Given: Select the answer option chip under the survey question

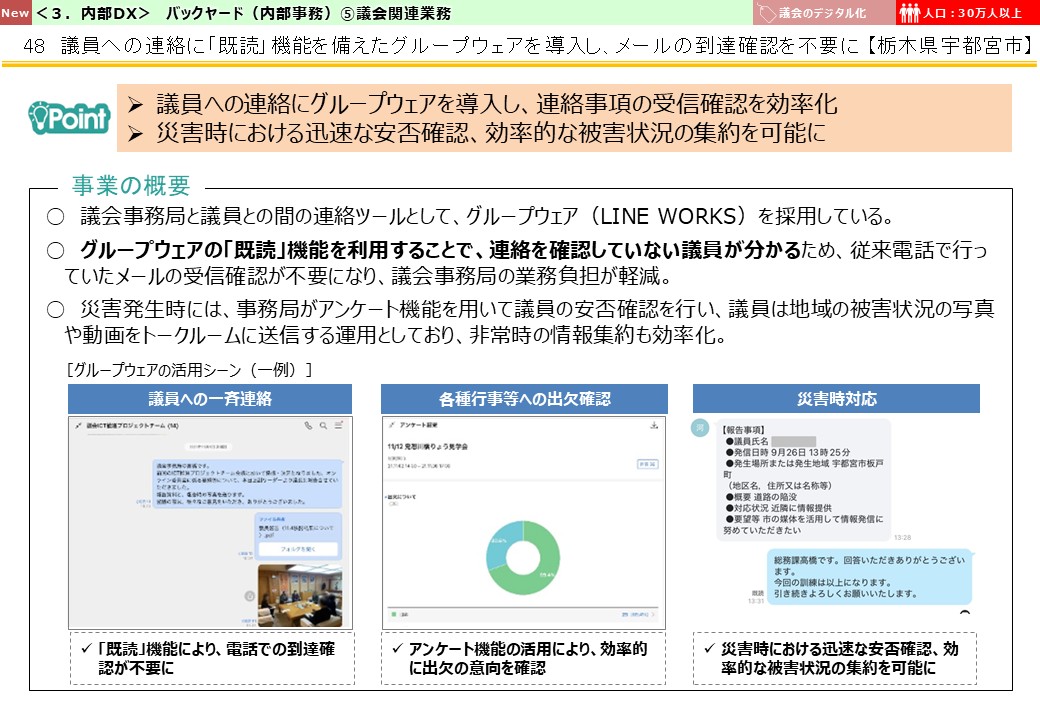Looking at the screenshot, I should point(394,504).
